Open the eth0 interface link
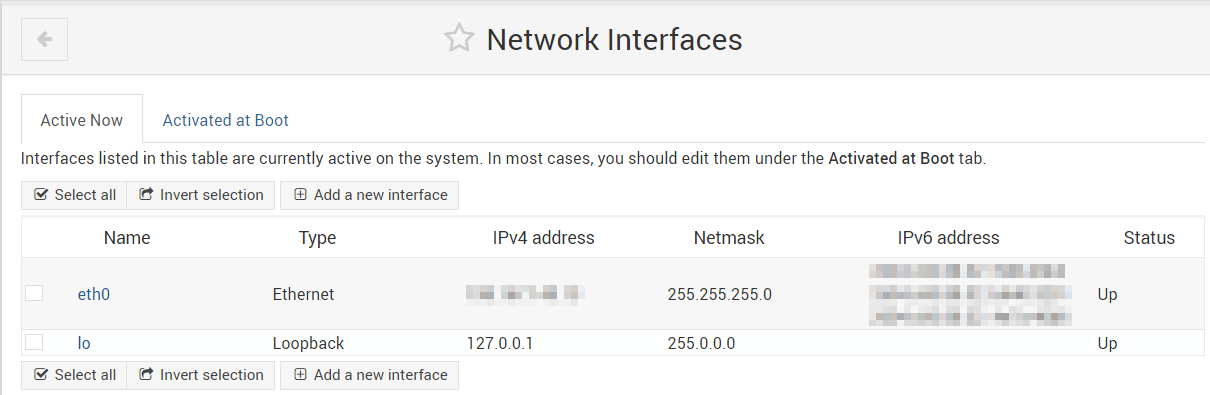This screenshot has height=395, width=1210. pyautogui.click(x=94, y=294)
